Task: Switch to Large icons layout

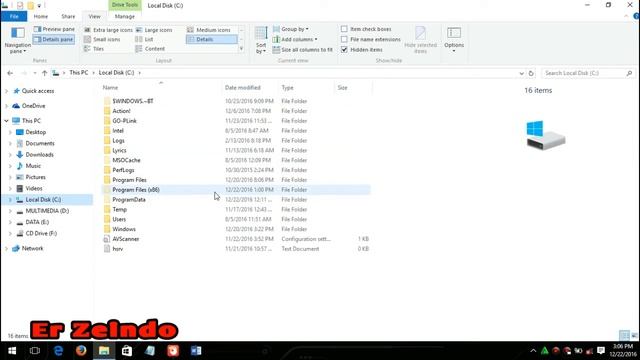Action: [154, 30]
